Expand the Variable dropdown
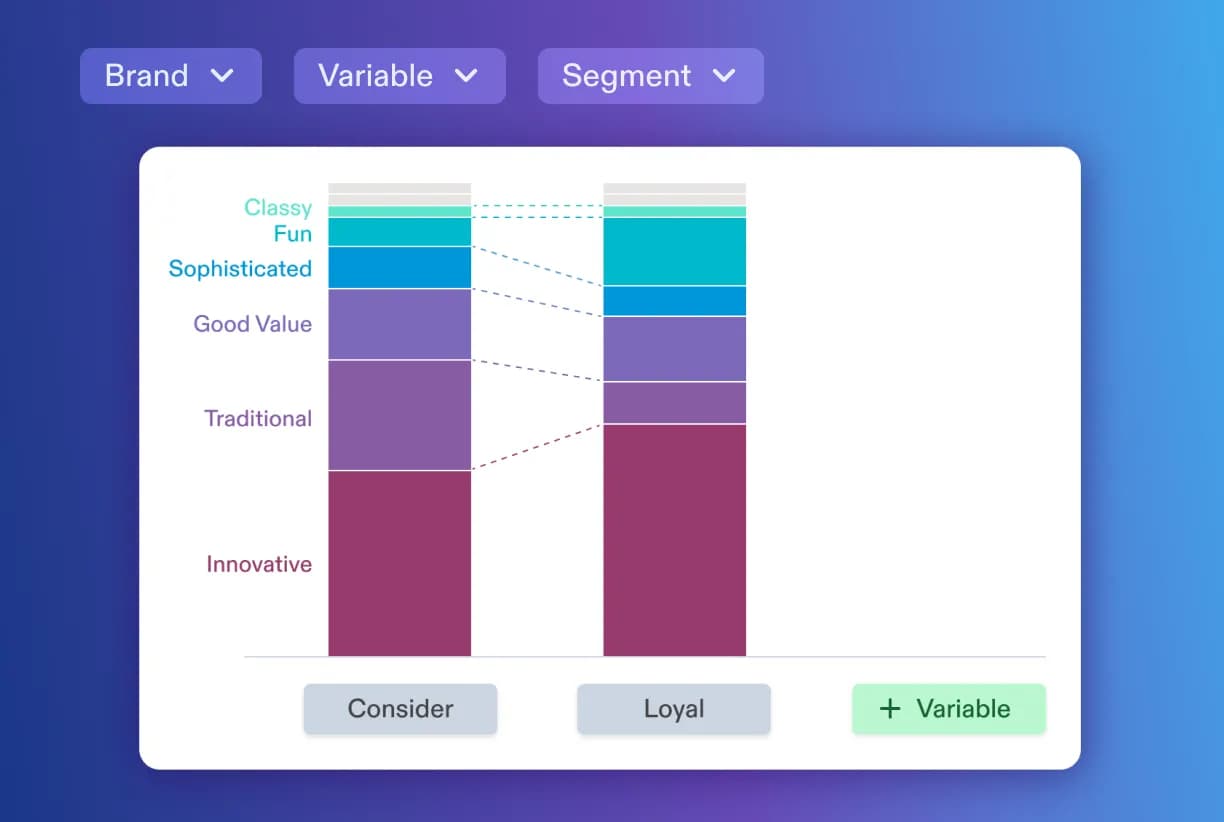This screenshot has width=1224, height=822. 399,75
